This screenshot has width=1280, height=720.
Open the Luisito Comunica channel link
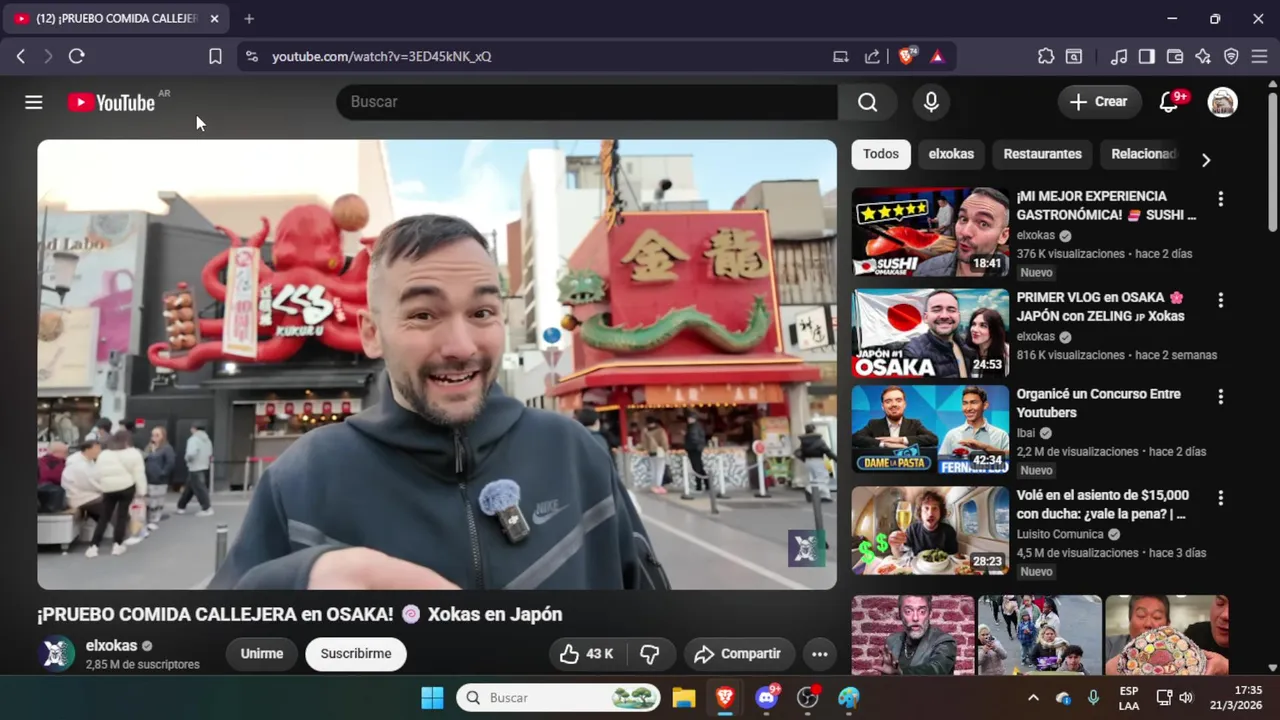point(1060,534)
